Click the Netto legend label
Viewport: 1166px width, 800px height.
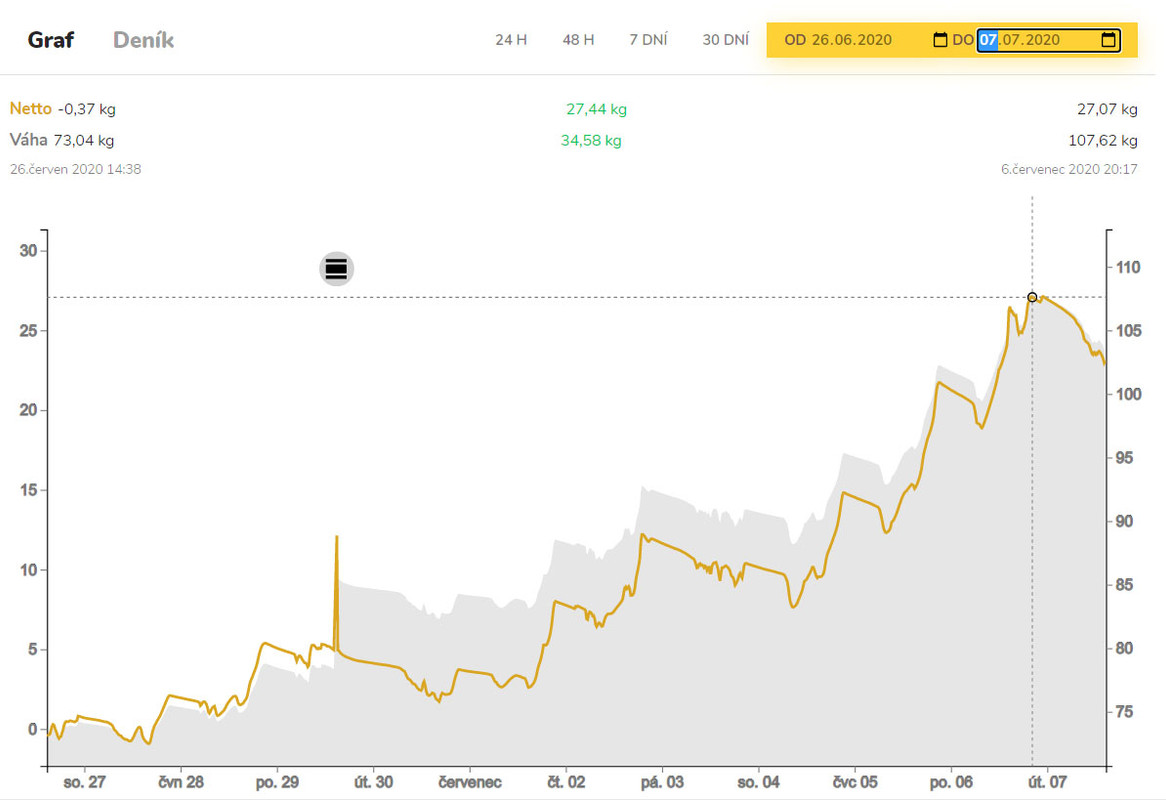point(30,109)
